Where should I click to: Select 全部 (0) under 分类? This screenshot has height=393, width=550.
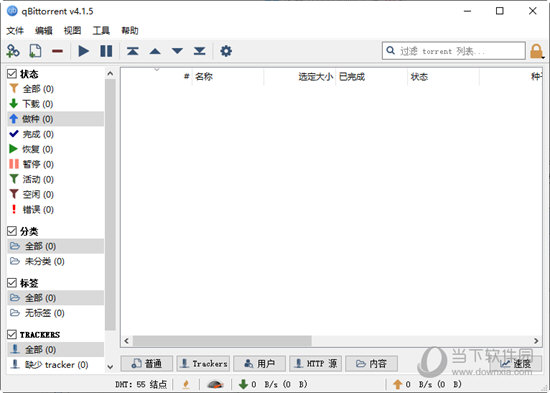tap(55, 246)
